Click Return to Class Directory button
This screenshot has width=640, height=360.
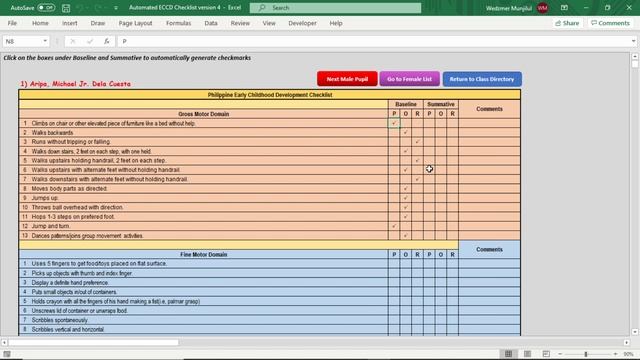click(x=482, y=79)
